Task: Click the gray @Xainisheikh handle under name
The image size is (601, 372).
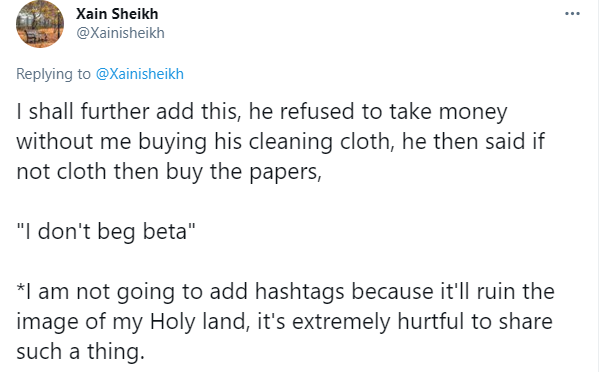Action: tap(120, 33)
